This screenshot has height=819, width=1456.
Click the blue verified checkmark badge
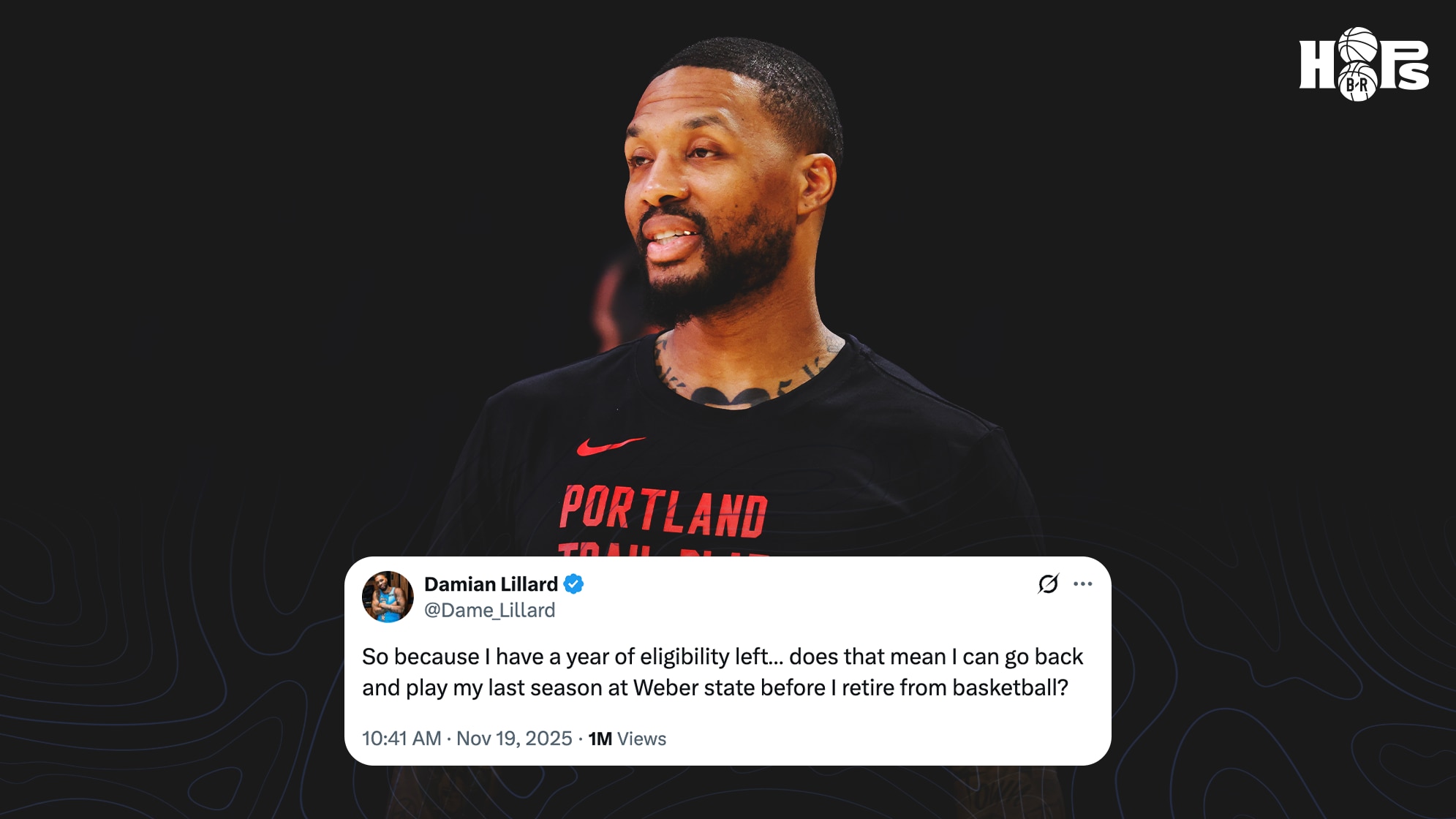pos(573,584)
